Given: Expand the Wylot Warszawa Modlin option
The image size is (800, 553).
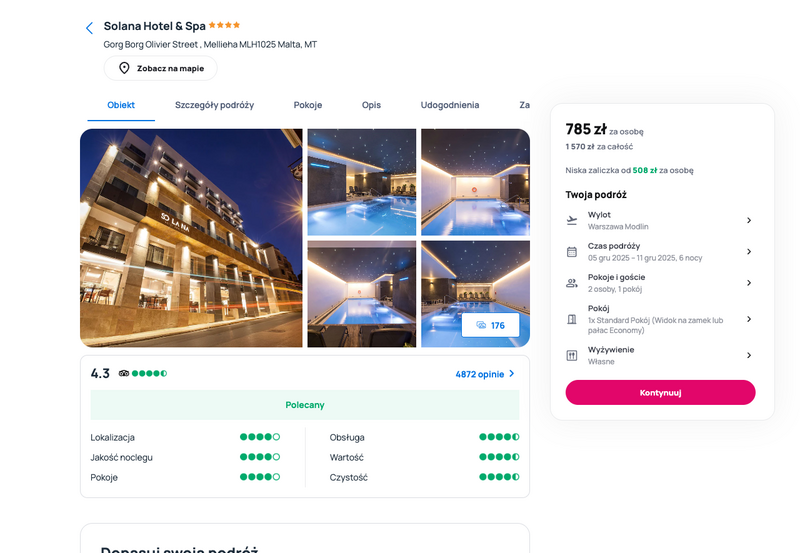Looking at the screenshot, I should coord(660,220).
